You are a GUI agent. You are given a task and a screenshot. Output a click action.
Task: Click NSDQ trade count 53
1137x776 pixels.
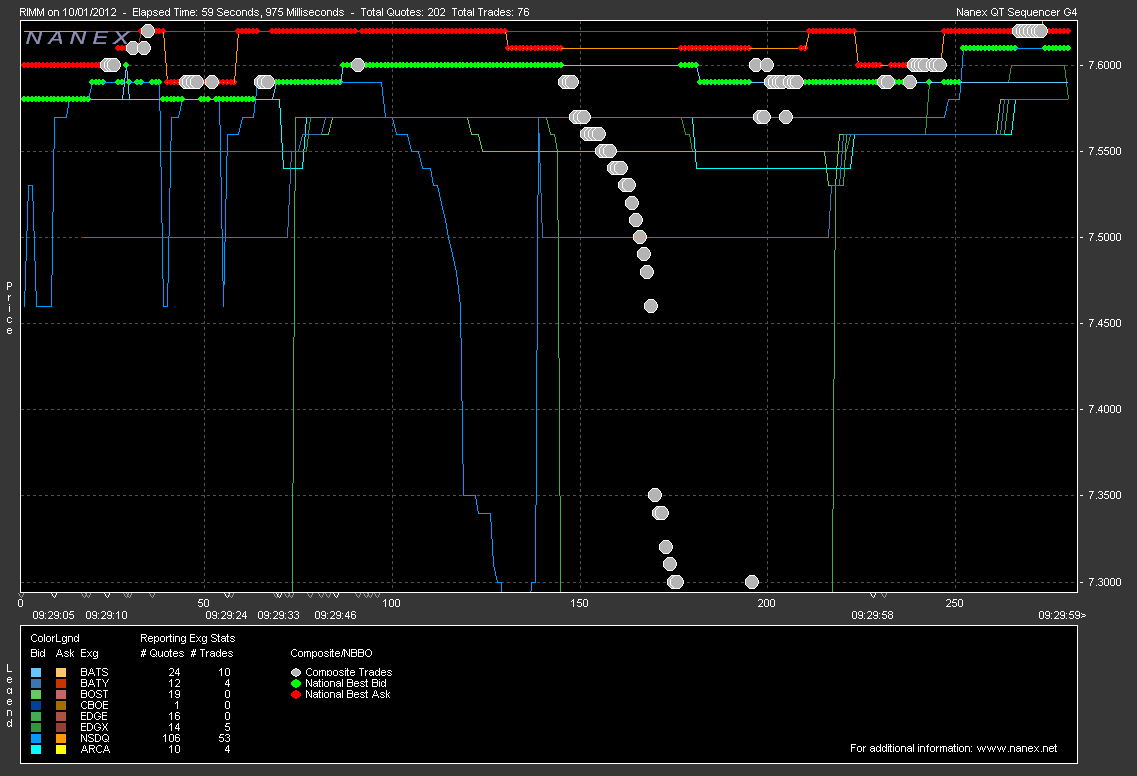(224, 738)
